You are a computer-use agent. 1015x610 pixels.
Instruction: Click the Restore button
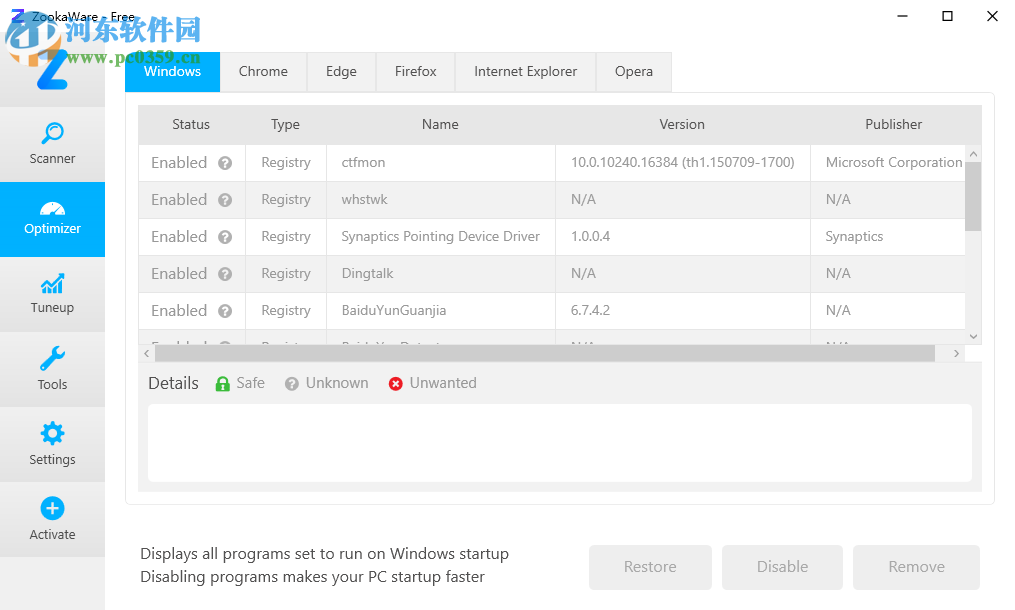[650, 567]
